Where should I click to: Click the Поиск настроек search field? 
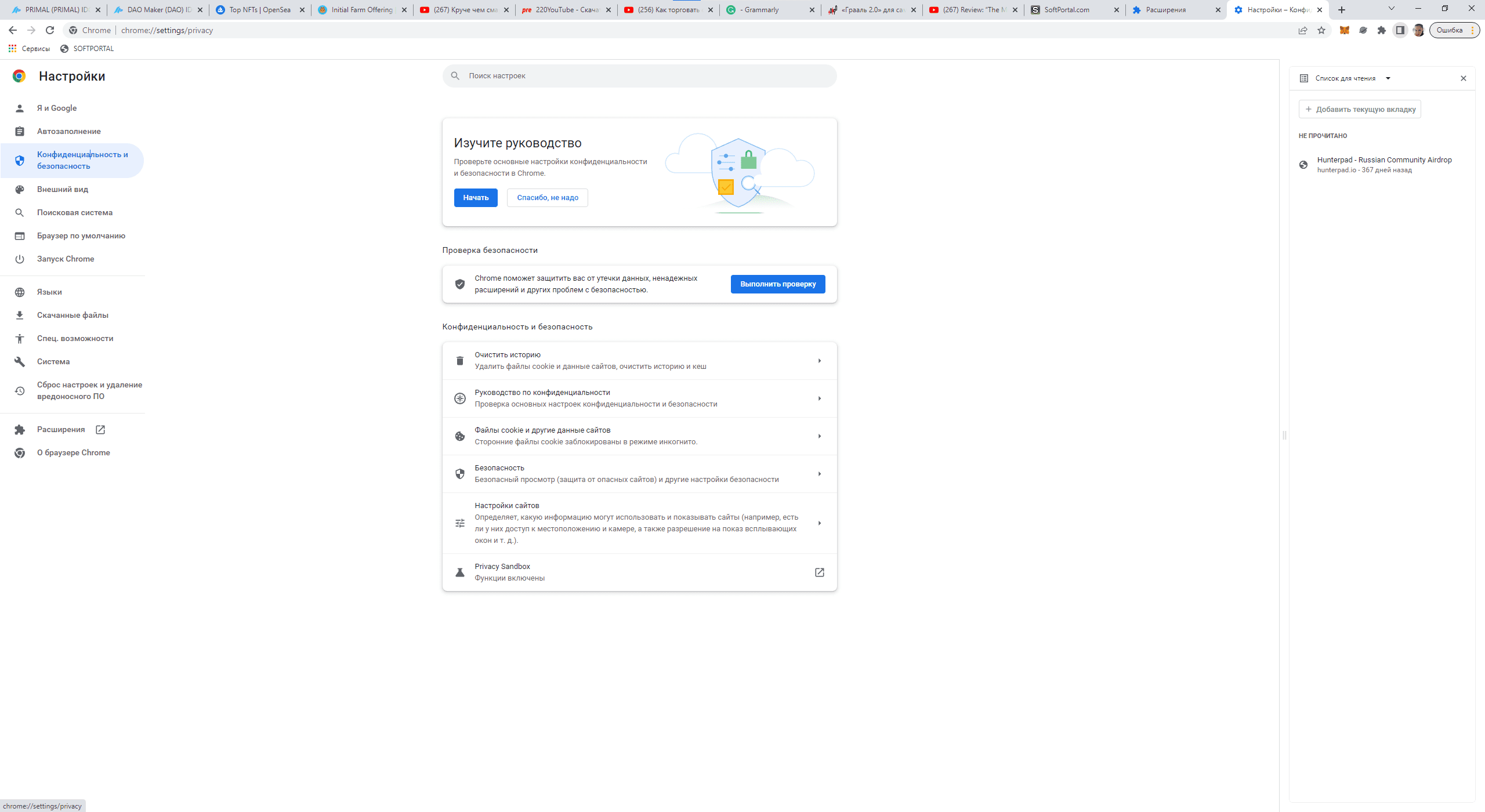point(638,76)
